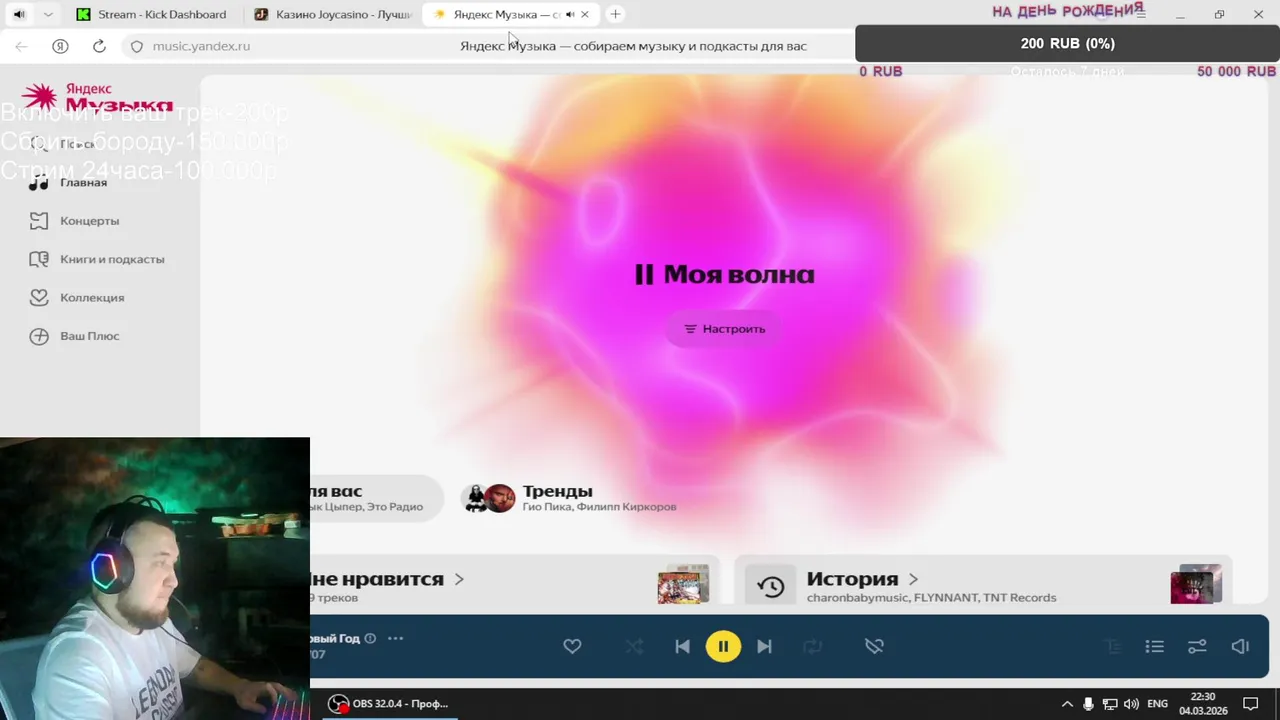Expand История with its chevron arrow
The height and width of the screenshot is (720, 1280).
(x=913, y=579)
